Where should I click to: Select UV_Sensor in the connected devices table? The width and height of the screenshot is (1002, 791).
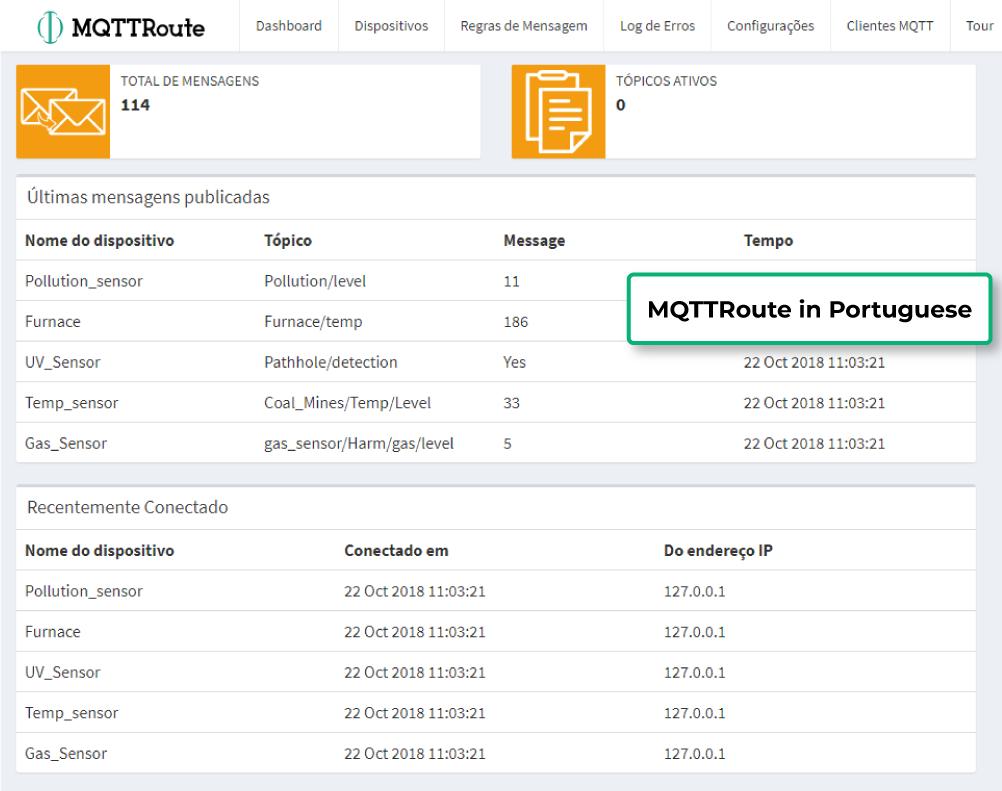tap(63, 672)
